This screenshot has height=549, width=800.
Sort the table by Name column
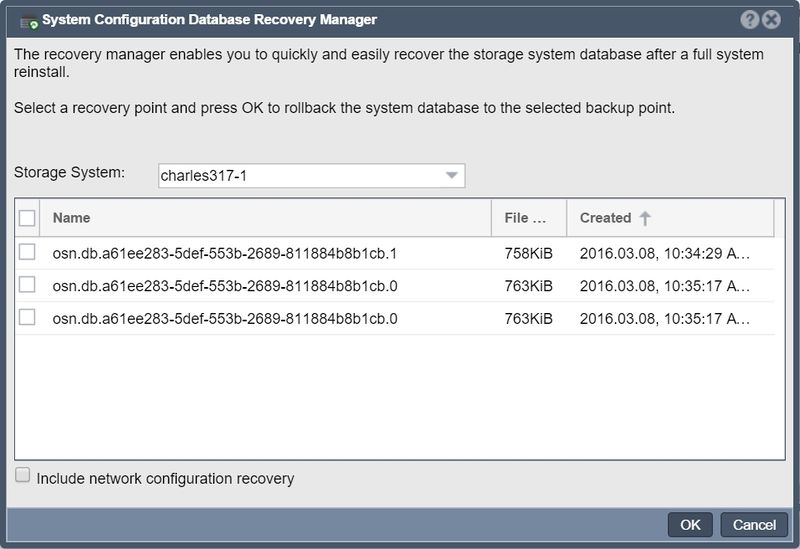point(265,218)
